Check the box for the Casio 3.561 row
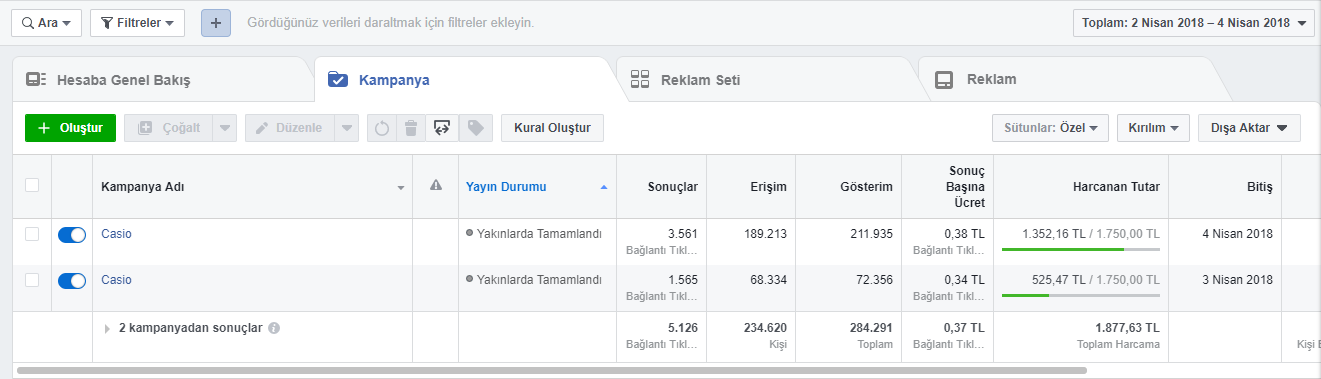The height and width of the screenshot is (379, 1321). (x=32, y=234)
